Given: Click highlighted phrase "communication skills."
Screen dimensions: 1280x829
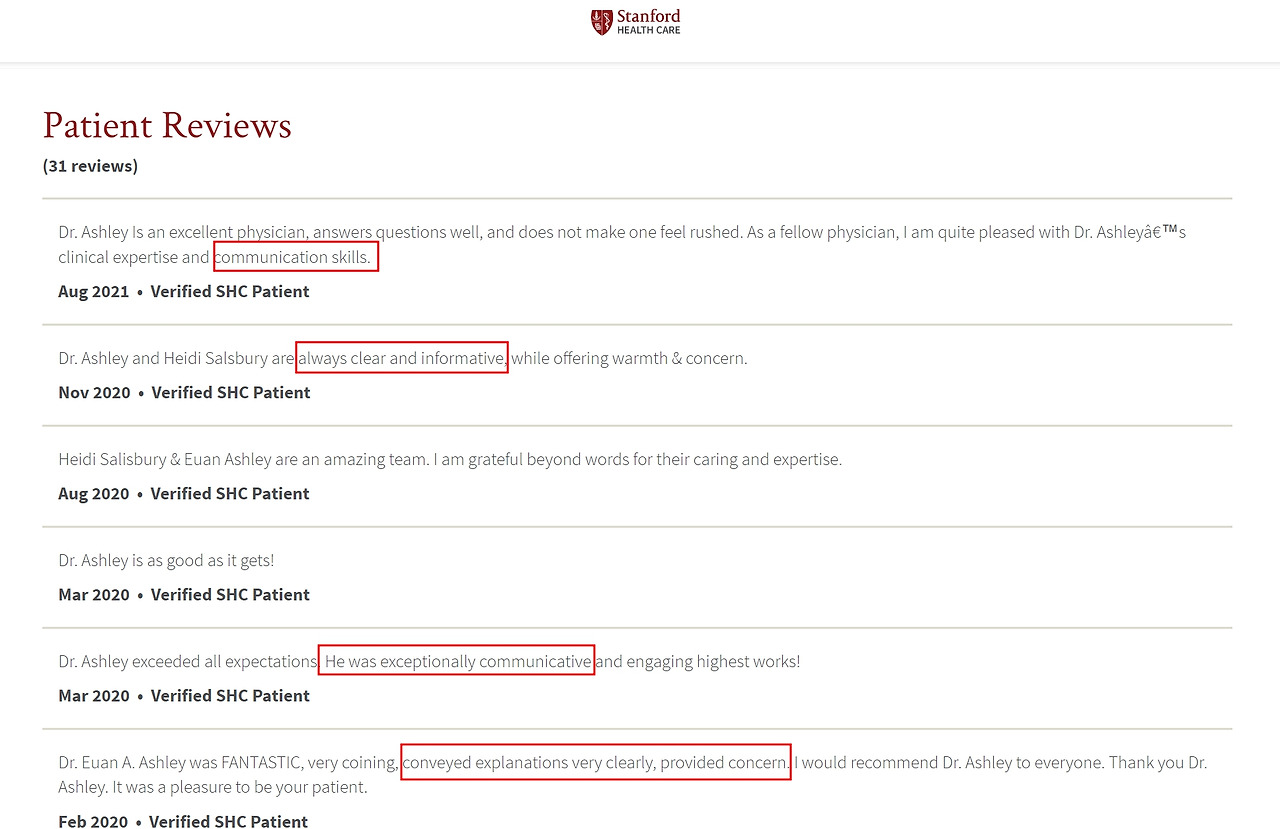Looking at the screenshot, I should click(296, 257).
